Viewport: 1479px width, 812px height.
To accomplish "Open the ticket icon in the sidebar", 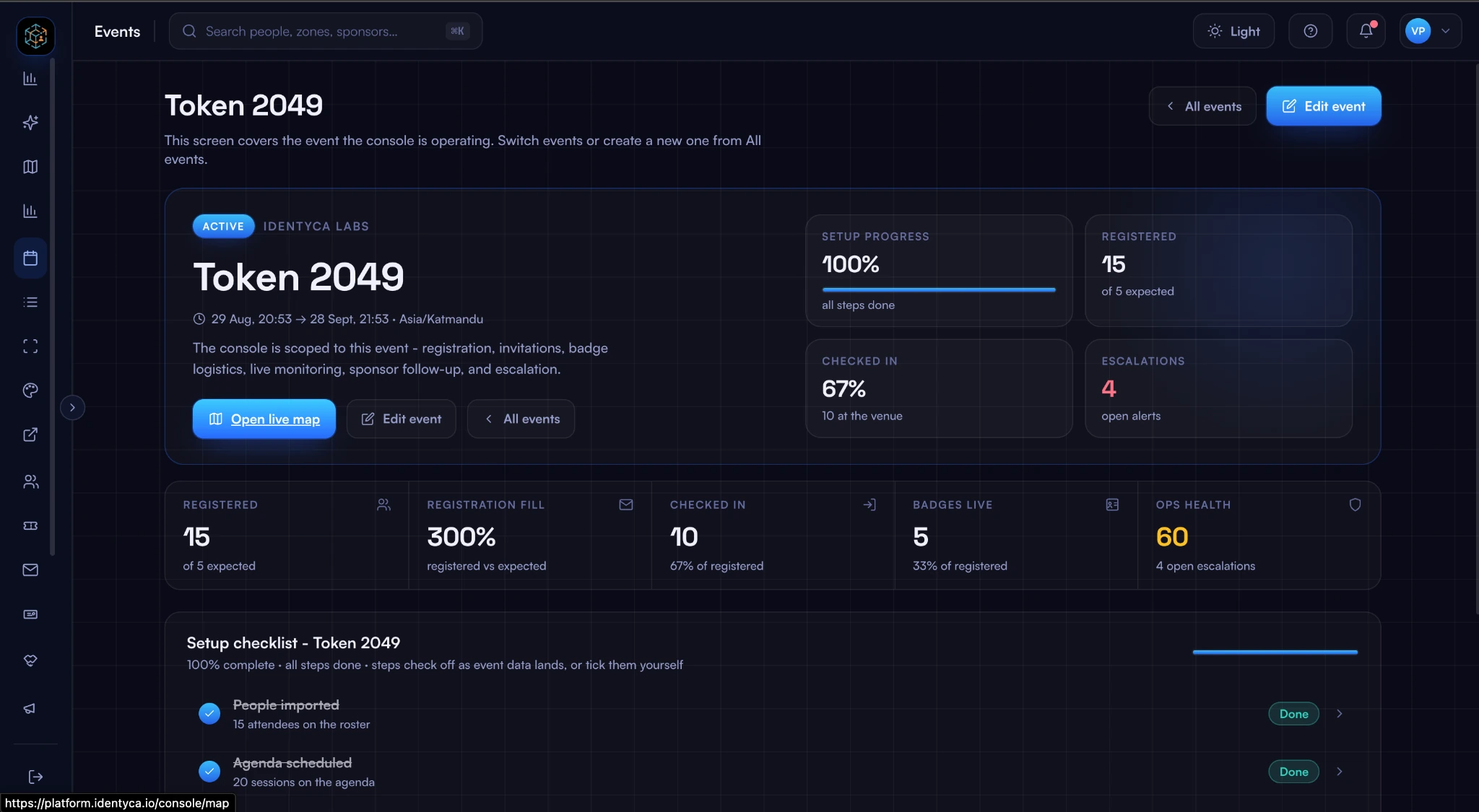I will (30, 525).
